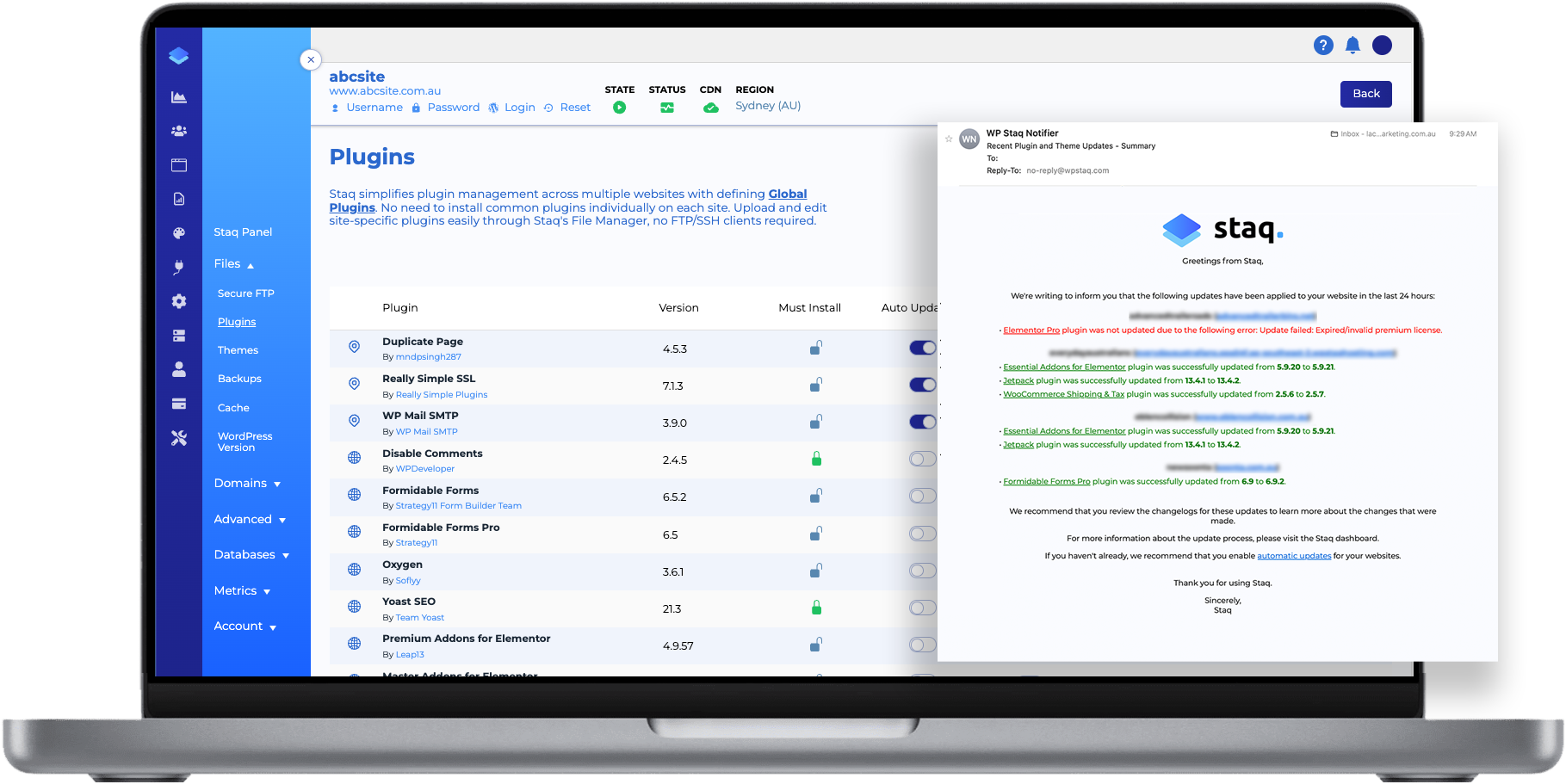Click the green CDN cloud icon

point(710,108)
